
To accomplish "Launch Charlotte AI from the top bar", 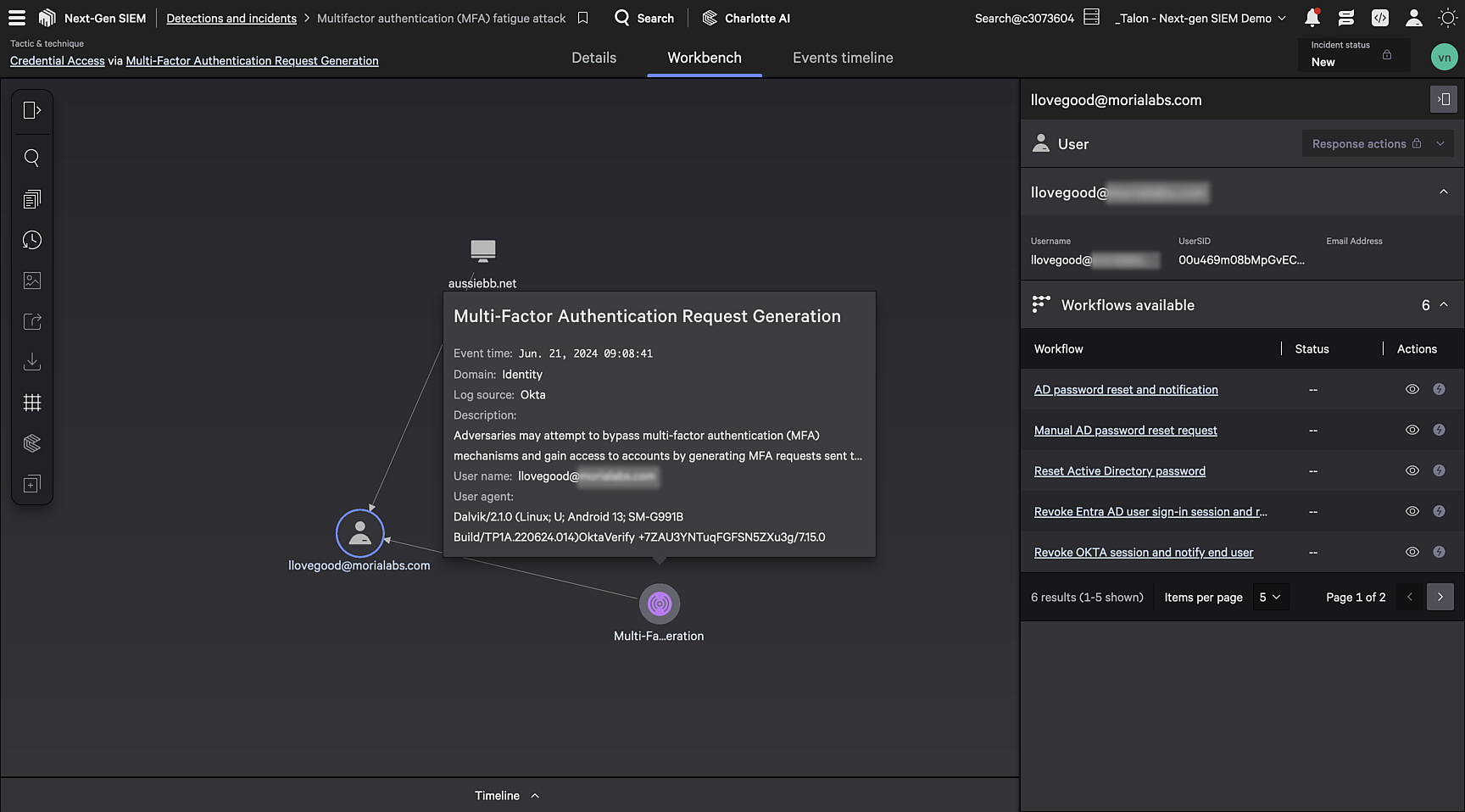I will coord(745,17).
